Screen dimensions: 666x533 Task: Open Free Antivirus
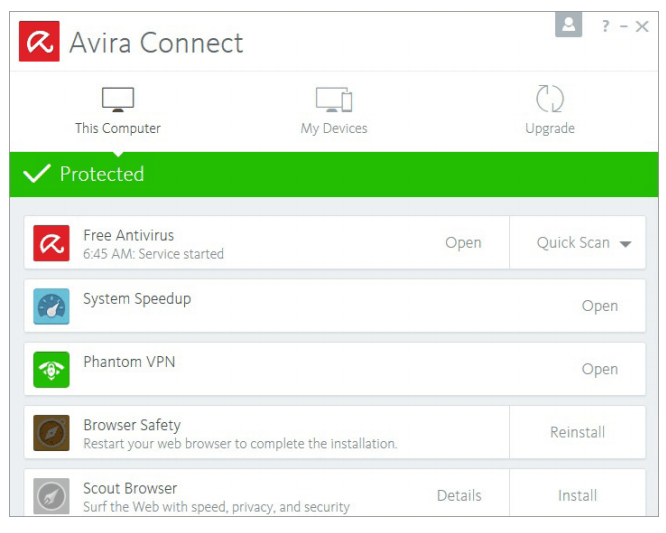point(463,243)
